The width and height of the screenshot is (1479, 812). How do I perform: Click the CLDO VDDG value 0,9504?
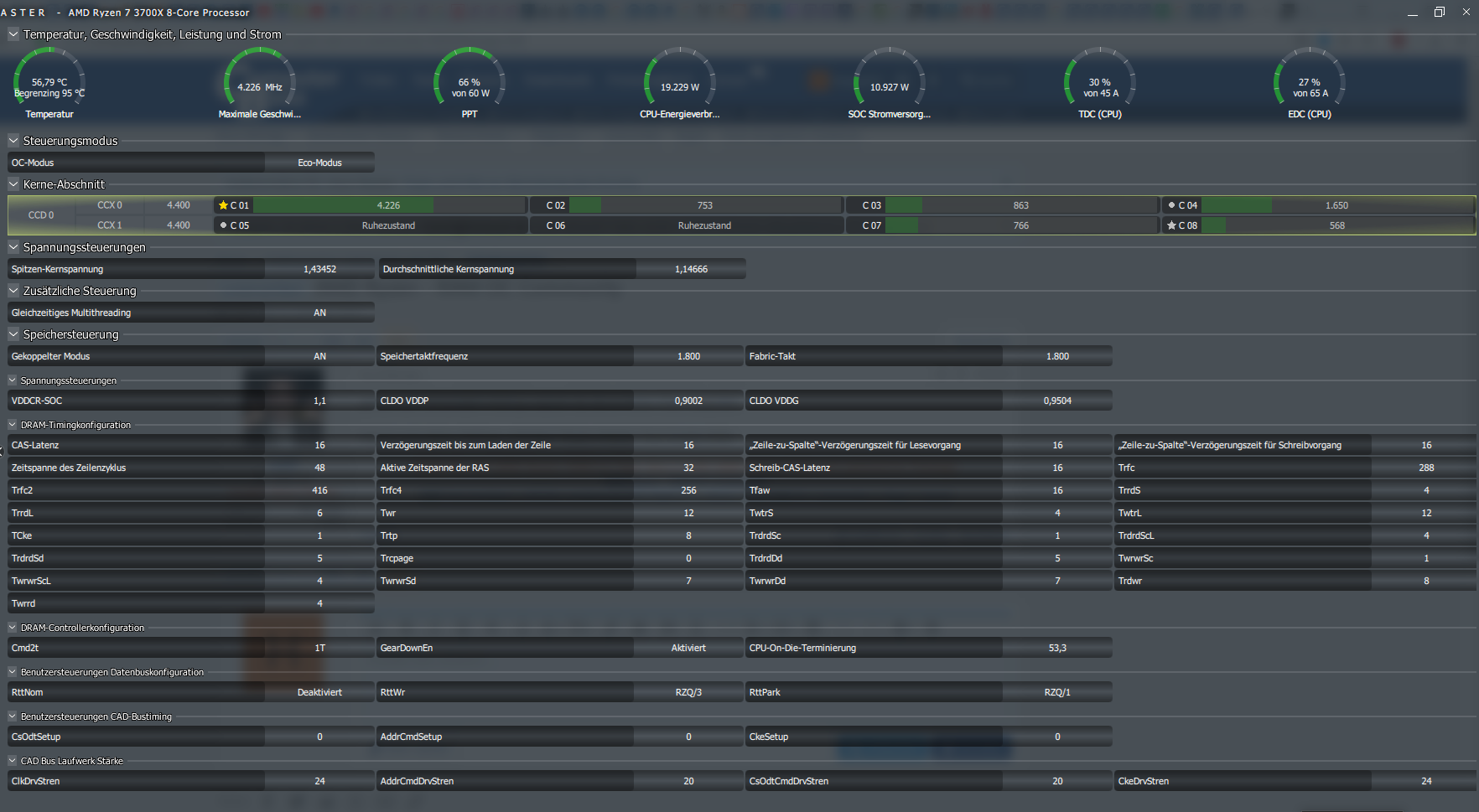click(x=1057, y=401)
